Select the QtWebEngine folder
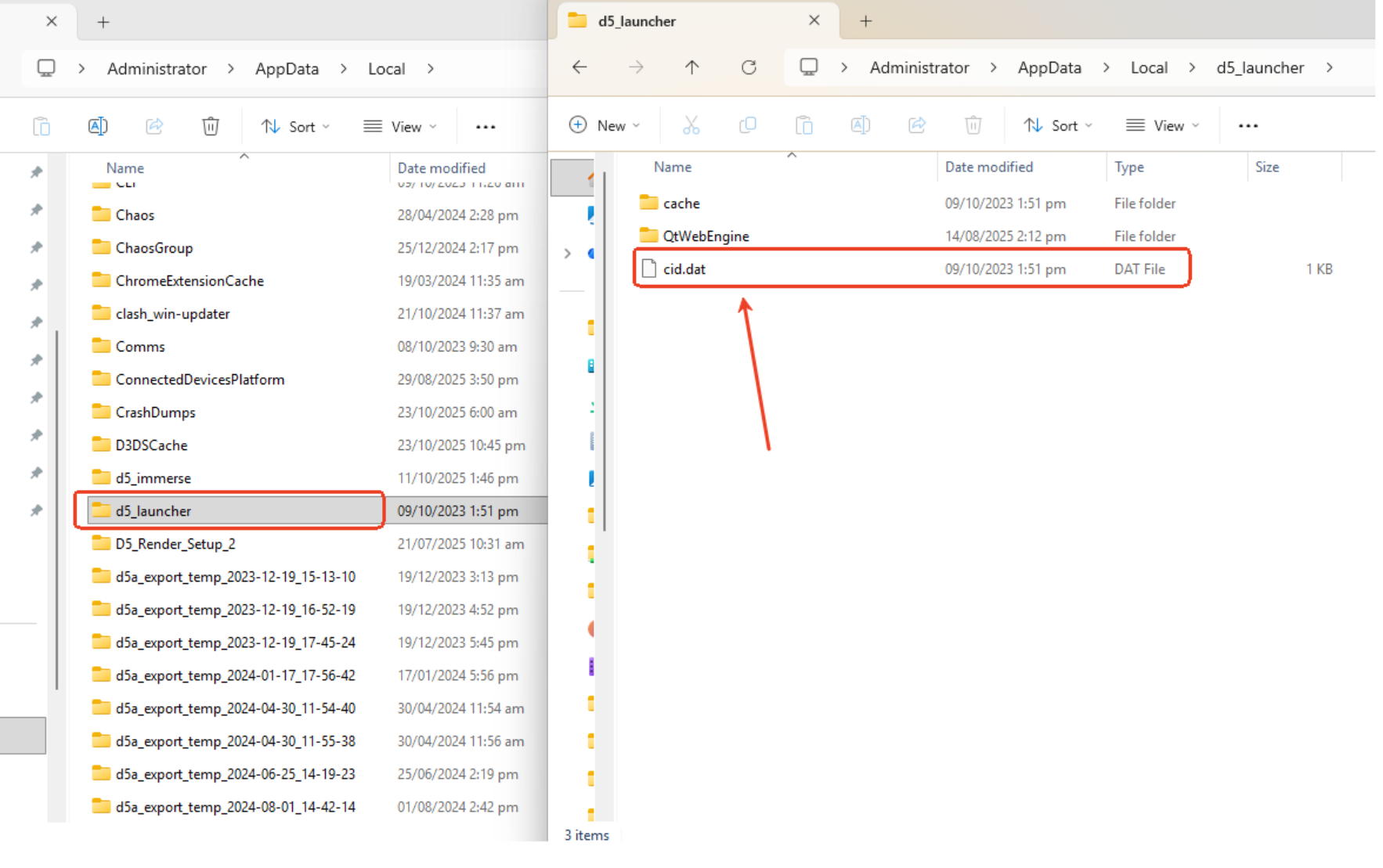Screen dimensions: 1383x868 [x=706, y=236]
